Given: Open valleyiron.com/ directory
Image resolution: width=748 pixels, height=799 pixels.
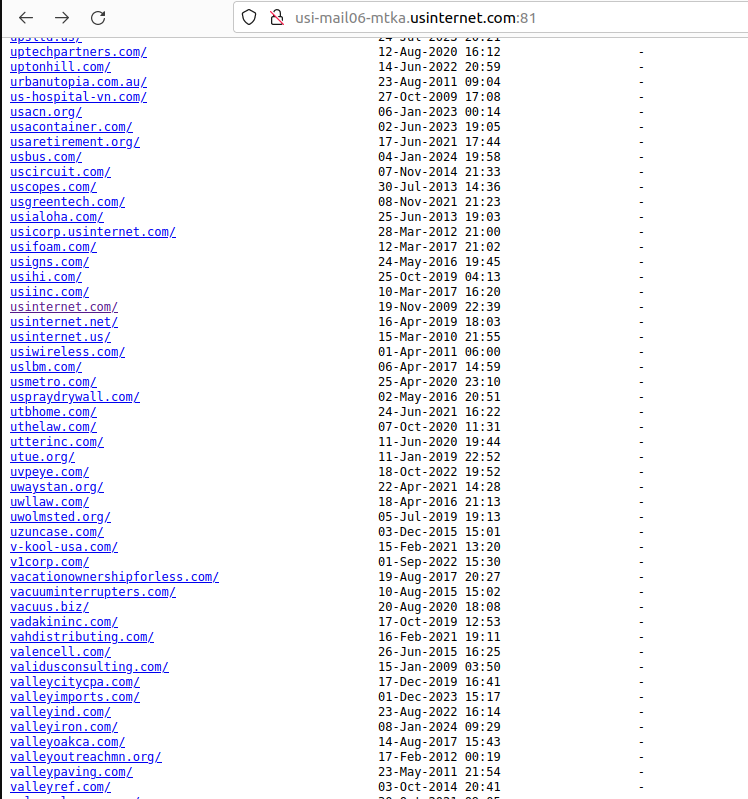Looking at the screenshot, I should click(64, 727).
